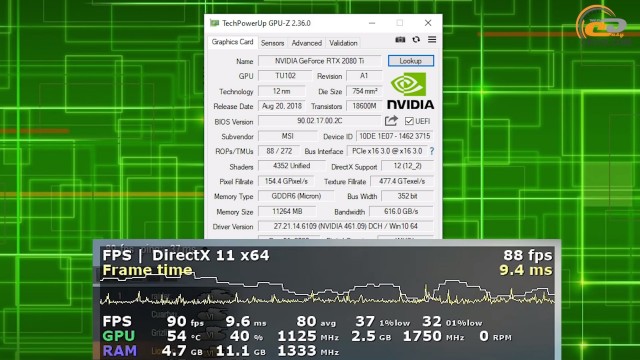This screenshot has height=360, width=640.
Task: Click the RAM clock '1333 MHz' reading
Action: pyautogui.click(x=308, y=351)
